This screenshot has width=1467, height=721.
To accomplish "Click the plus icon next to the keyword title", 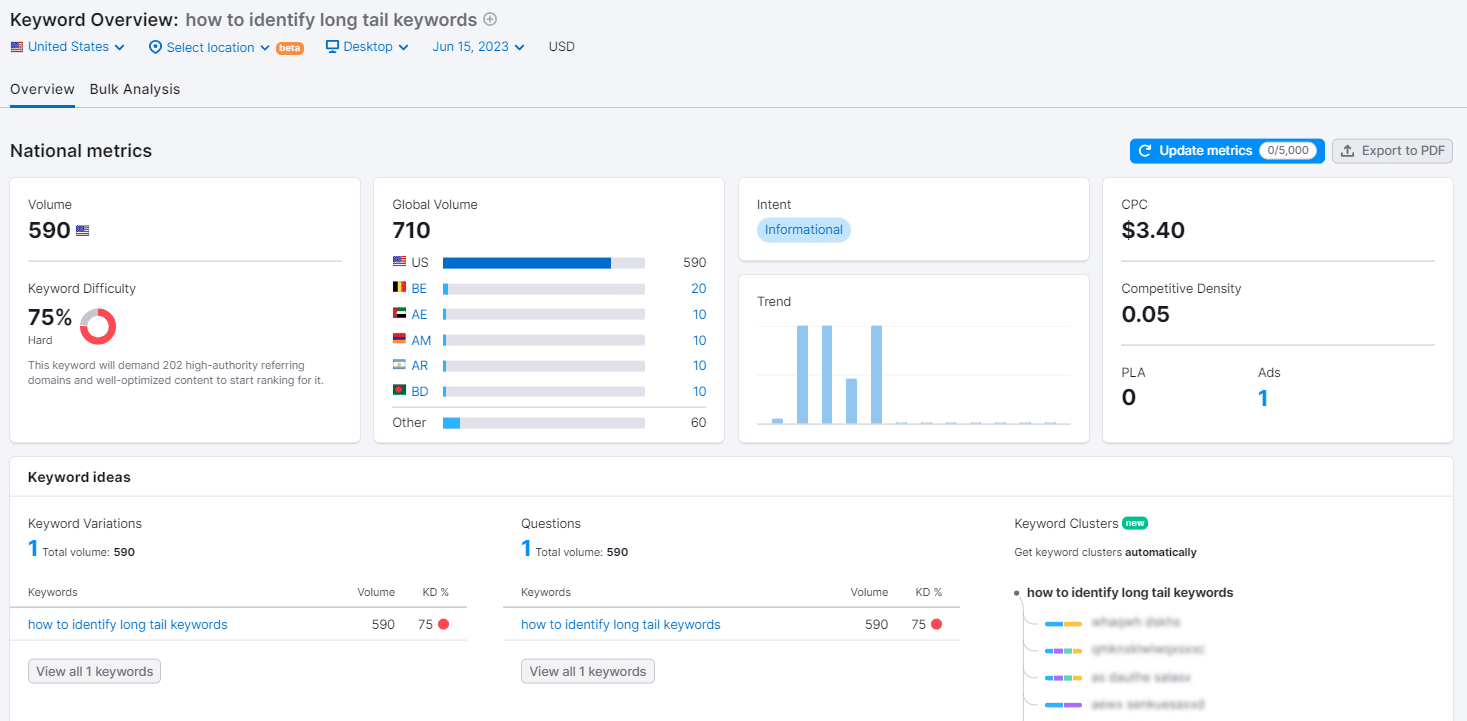I will coord(489,19).
